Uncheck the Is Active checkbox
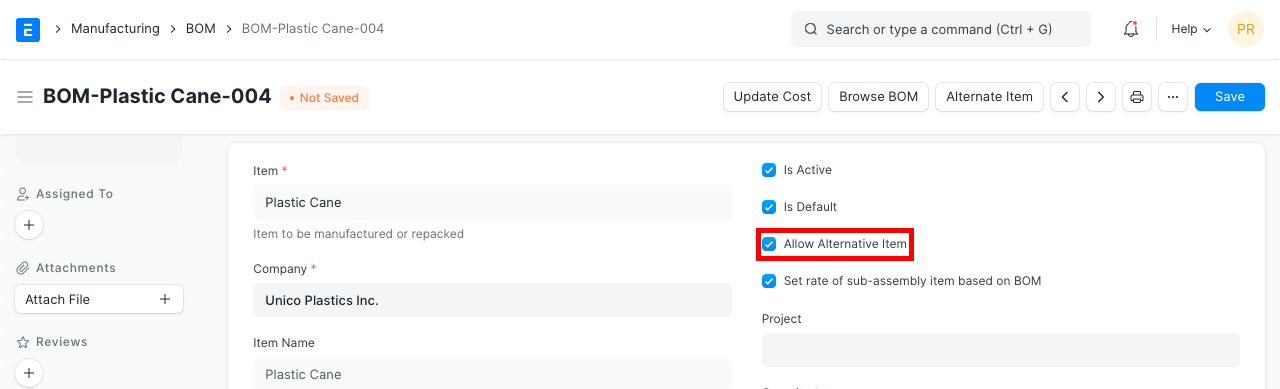1280x389 pixels. [769, 170]
